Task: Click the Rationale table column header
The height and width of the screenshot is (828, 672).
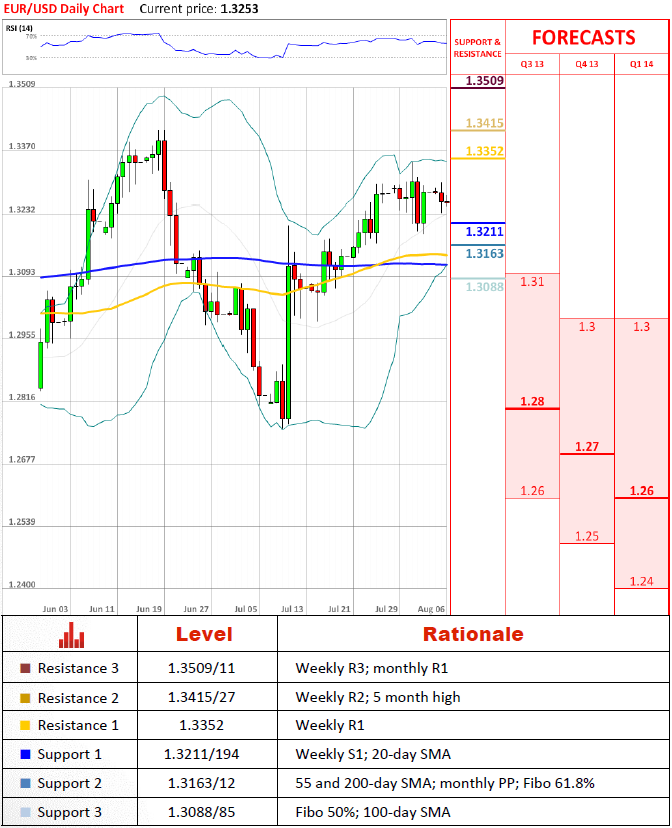Action: tap(472, 635)
